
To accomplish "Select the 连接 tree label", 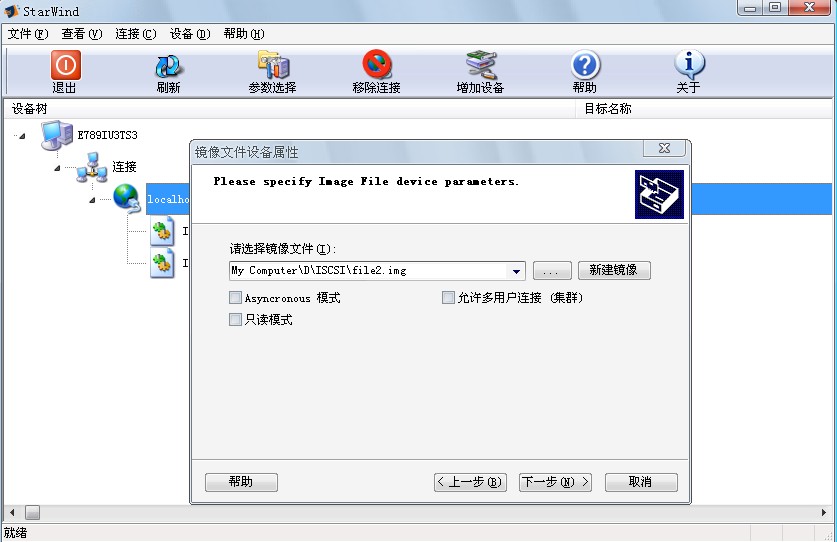I will [x=124, y=167].
